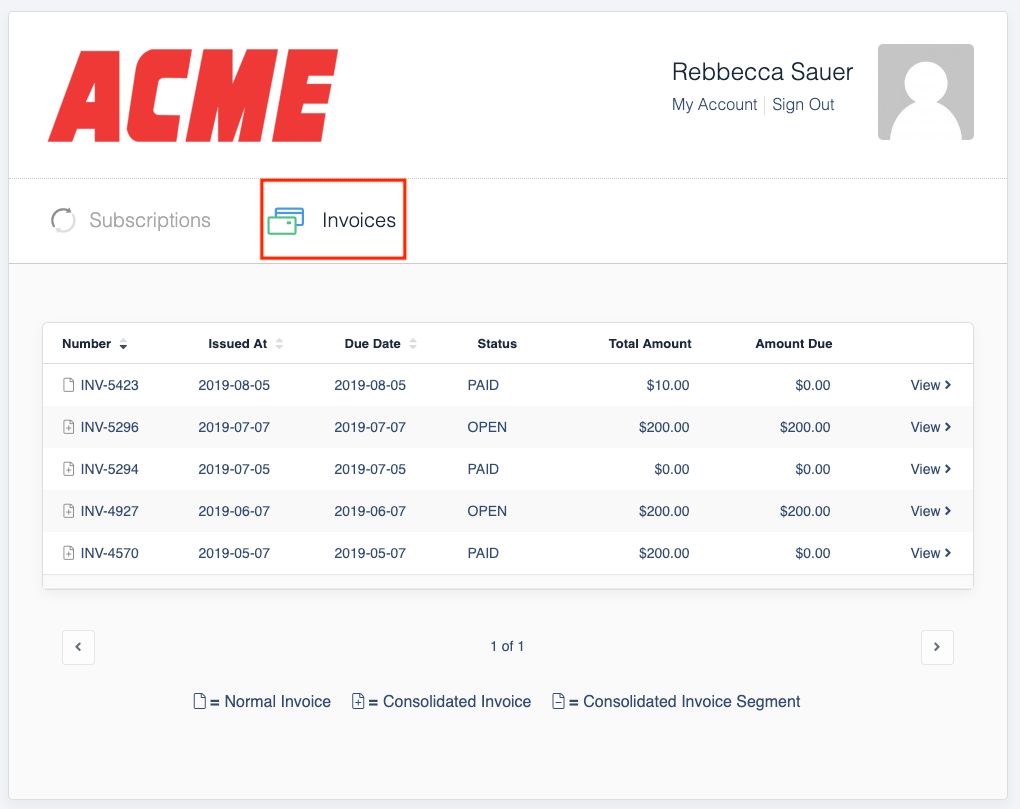
Task: Open My Account
Action: click(x=714, y=104)
